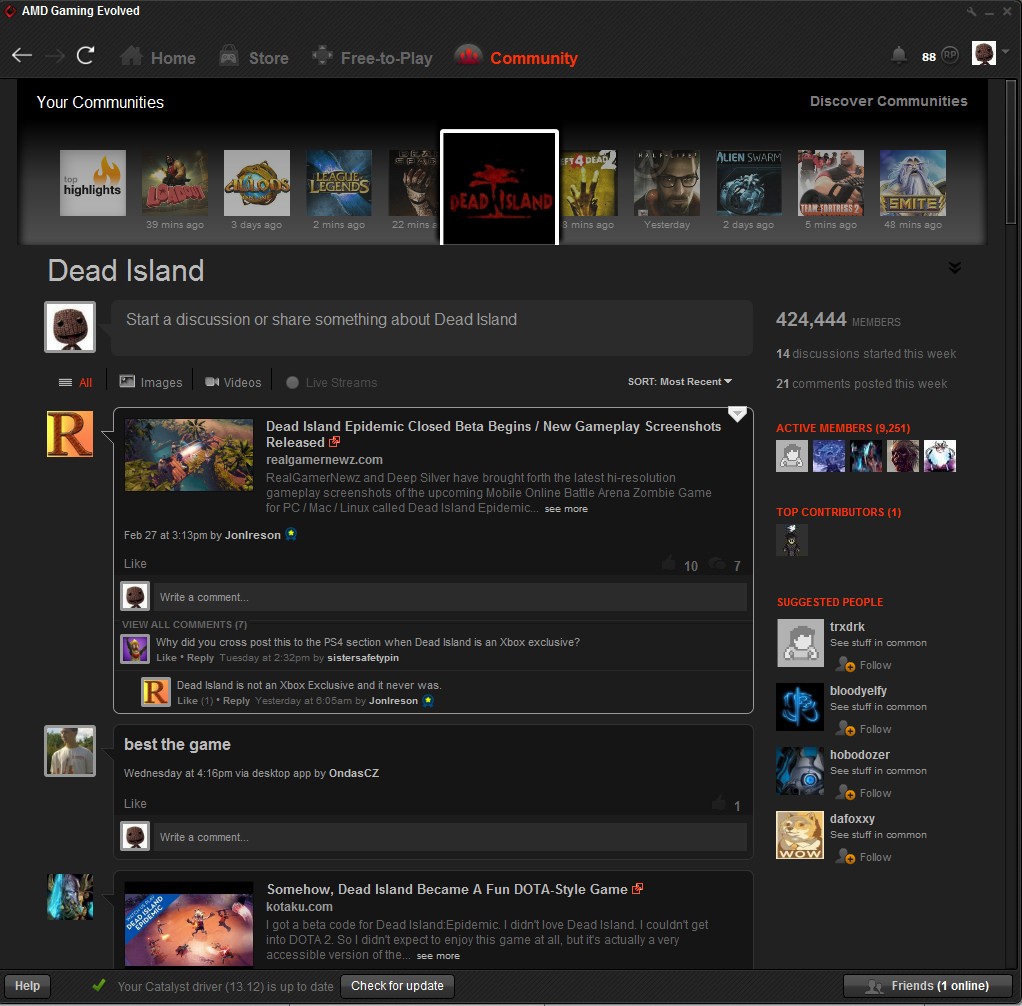Follow hobodozer
This screenshot has height=1006, width=1022.
pos(865,793)
